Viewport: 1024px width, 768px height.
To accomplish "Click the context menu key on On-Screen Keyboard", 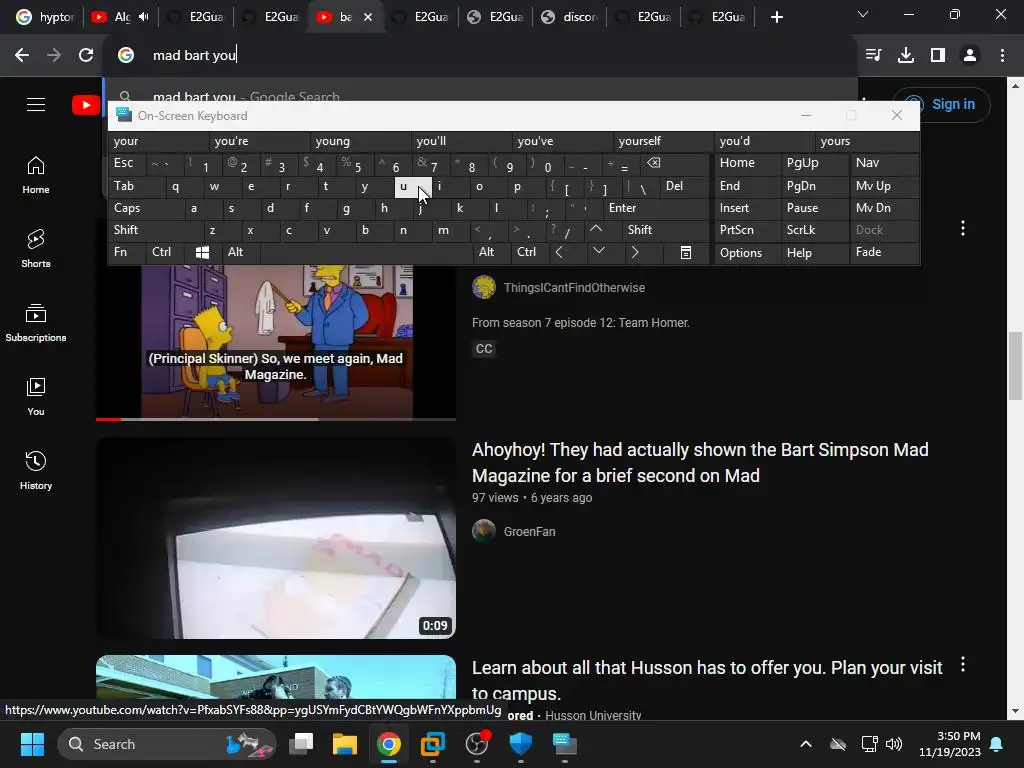I will [686, 252].
